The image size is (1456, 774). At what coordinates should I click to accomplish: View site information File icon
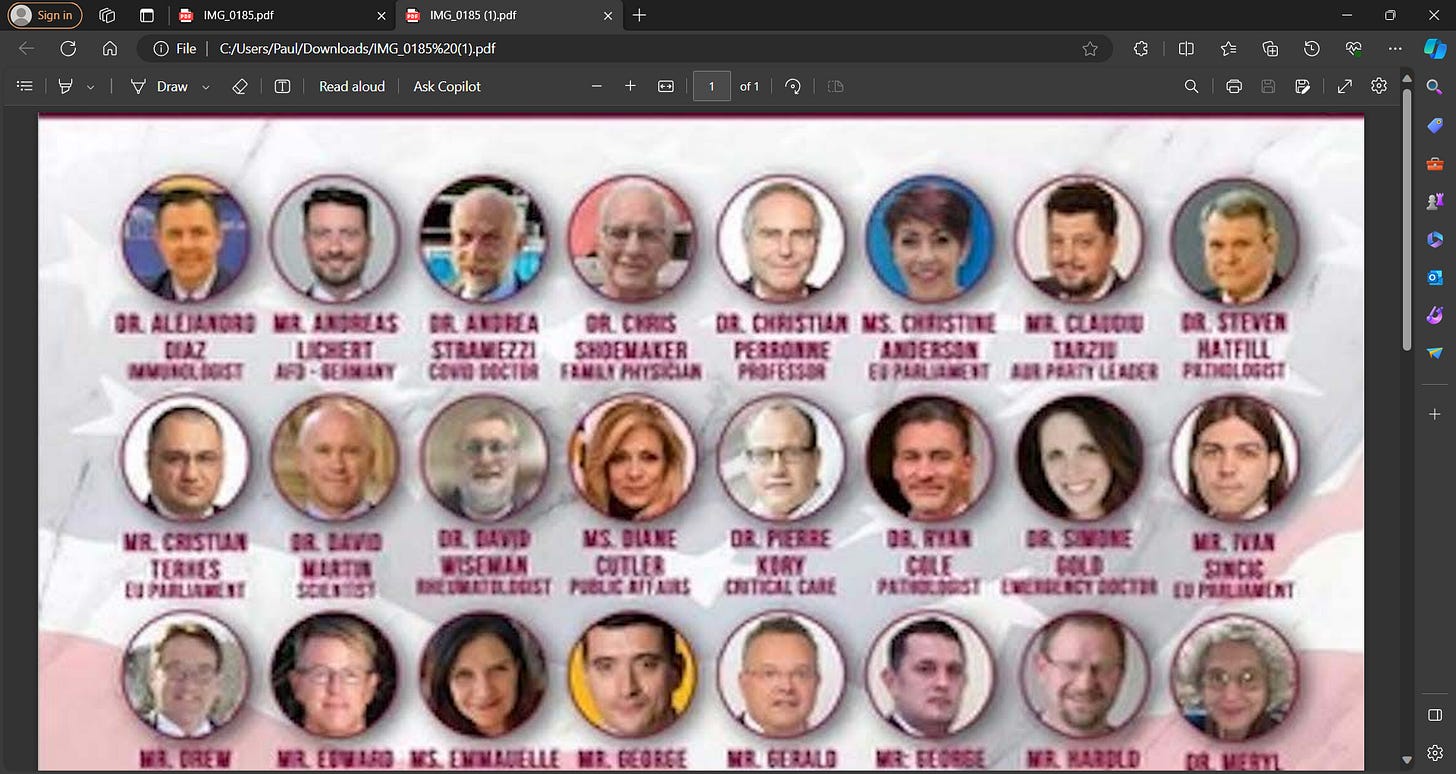[x=174, y=48]
